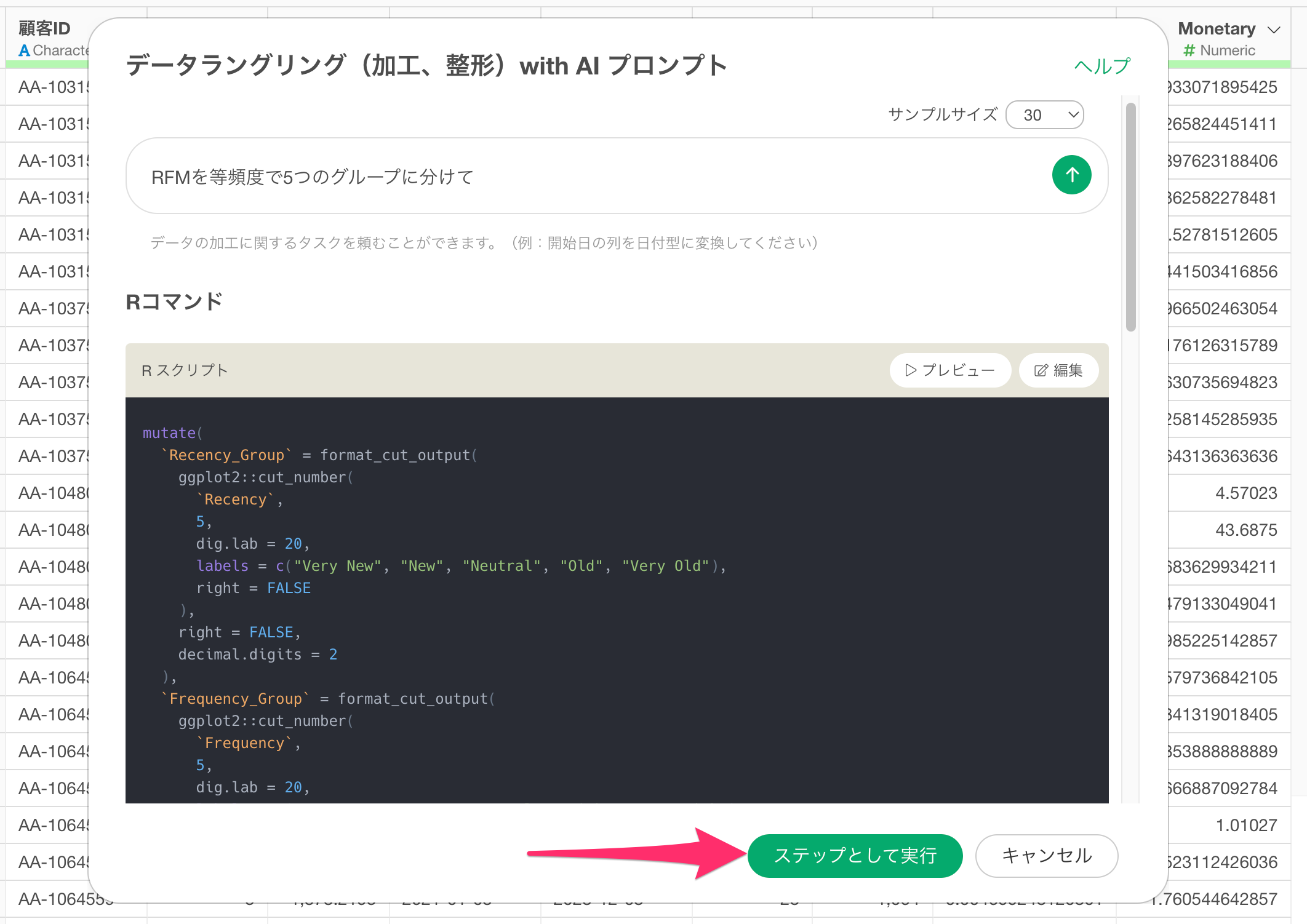Image resolution: width=1307 pixels, height=924 pixels.
Task: Open the サンプルサイズ dropdown showing 30
Action: click(x=1045, y=115)
